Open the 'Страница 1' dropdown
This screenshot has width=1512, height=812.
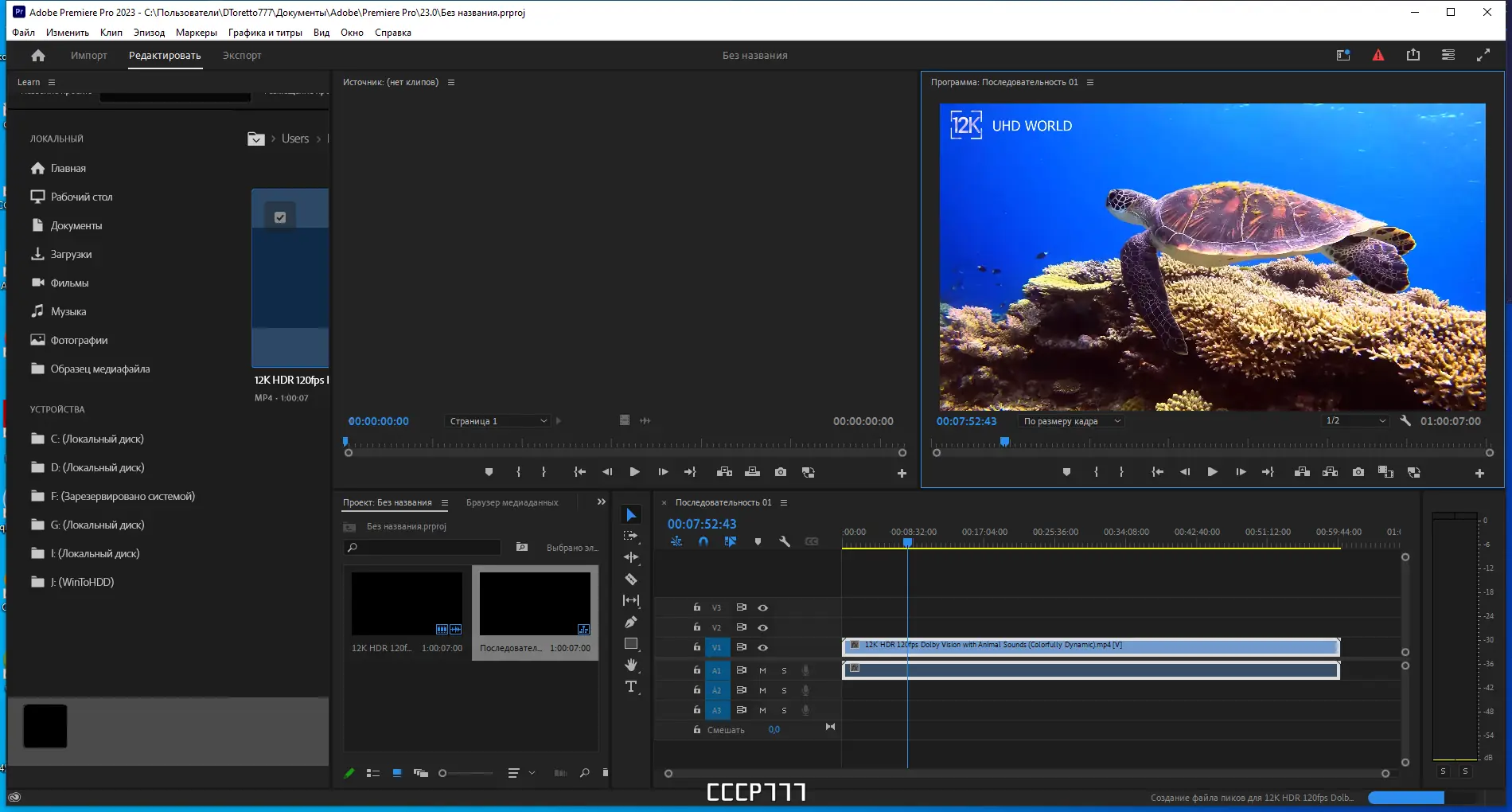point(497,421)
